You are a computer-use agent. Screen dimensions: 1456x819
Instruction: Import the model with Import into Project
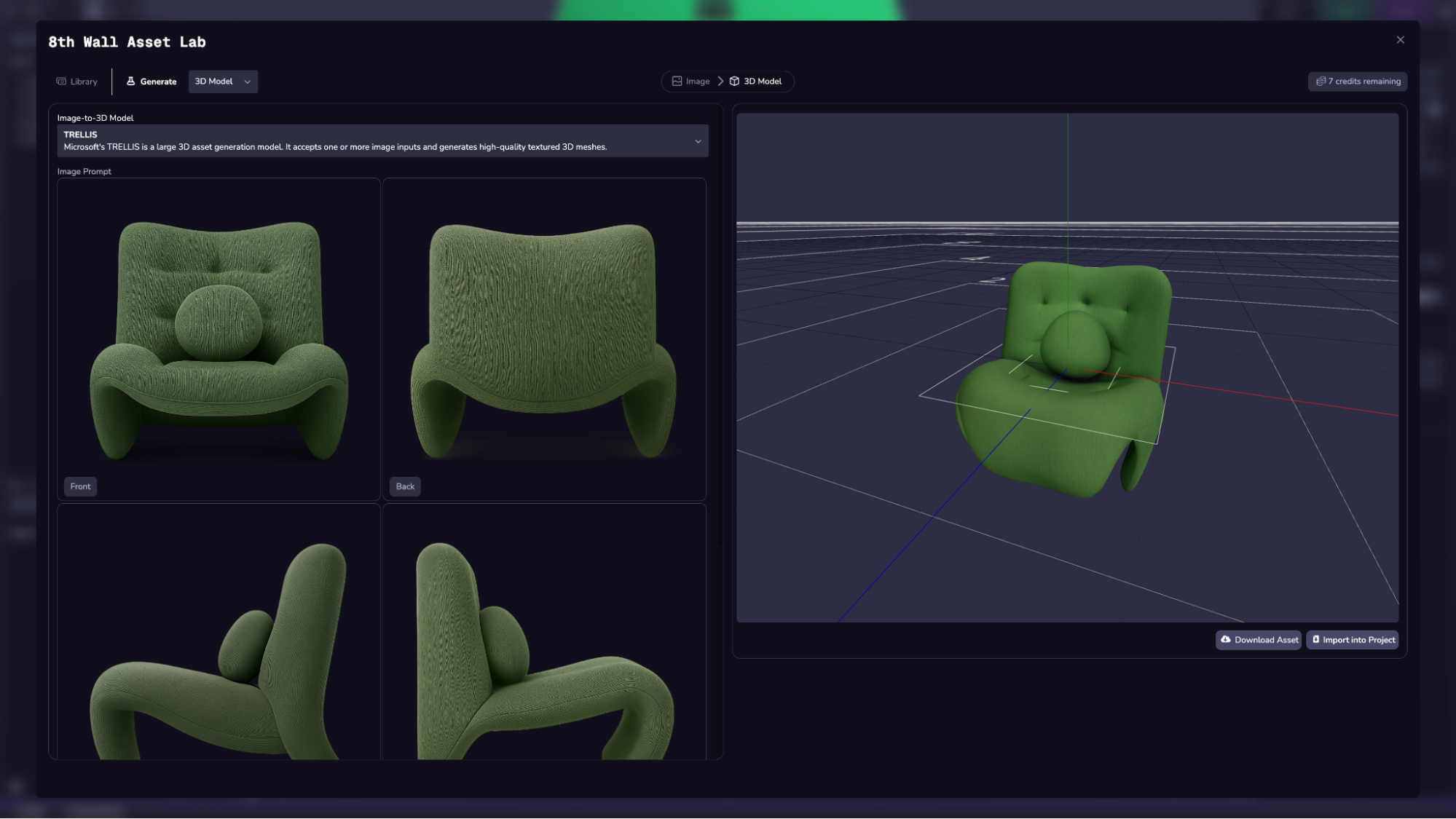[1353, 640]
